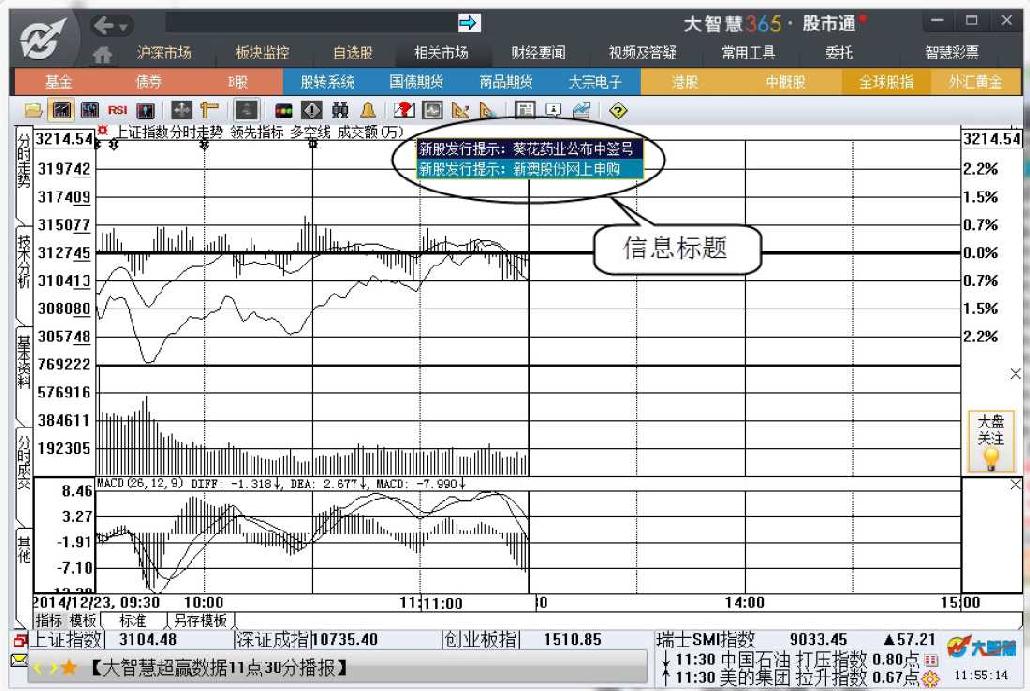Click the home icon below the back arrow
The height and width of the screenshot is (691, 1030).
tap(102, 54)
